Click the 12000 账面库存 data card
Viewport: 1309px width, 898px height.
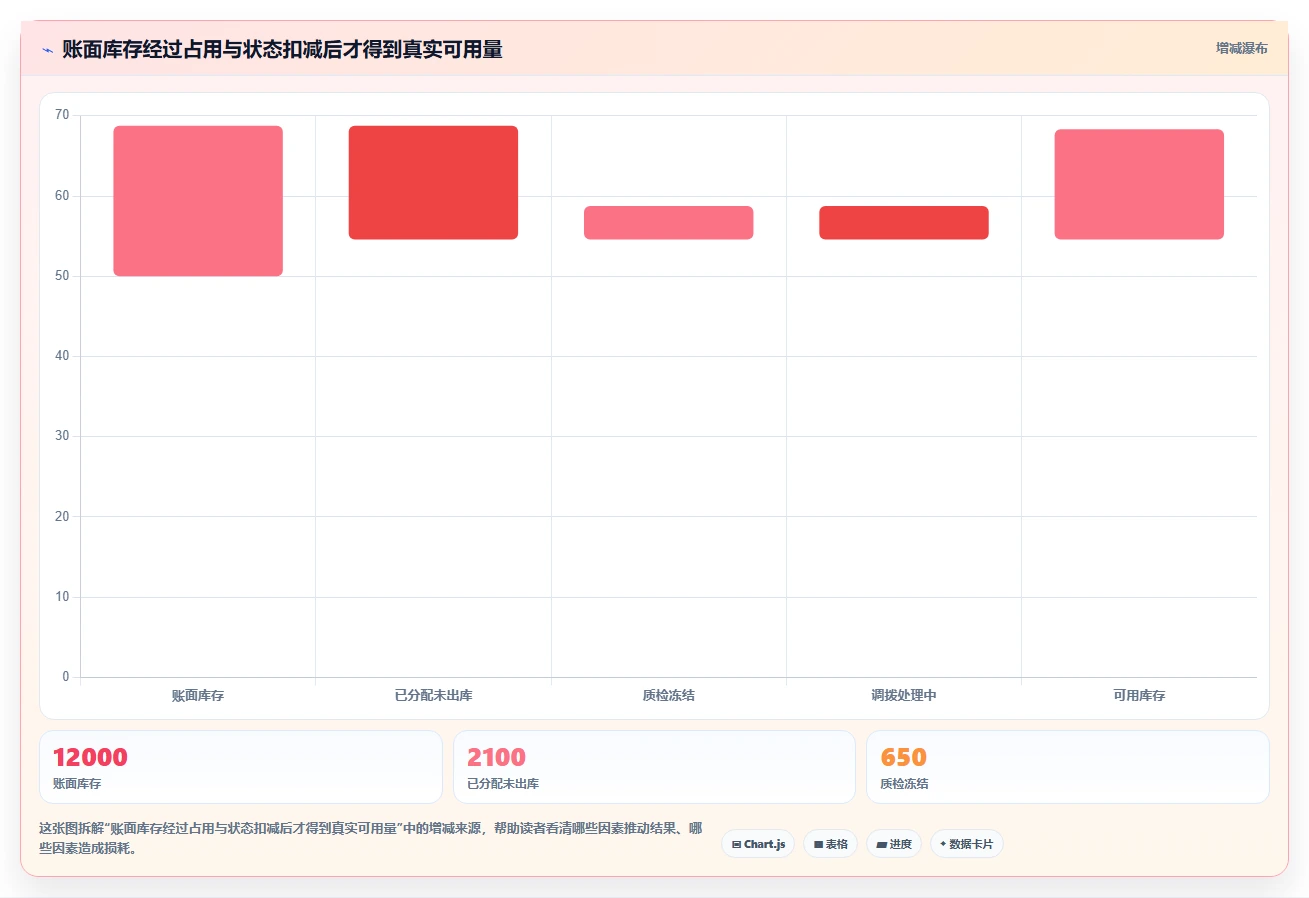point(241,767)
